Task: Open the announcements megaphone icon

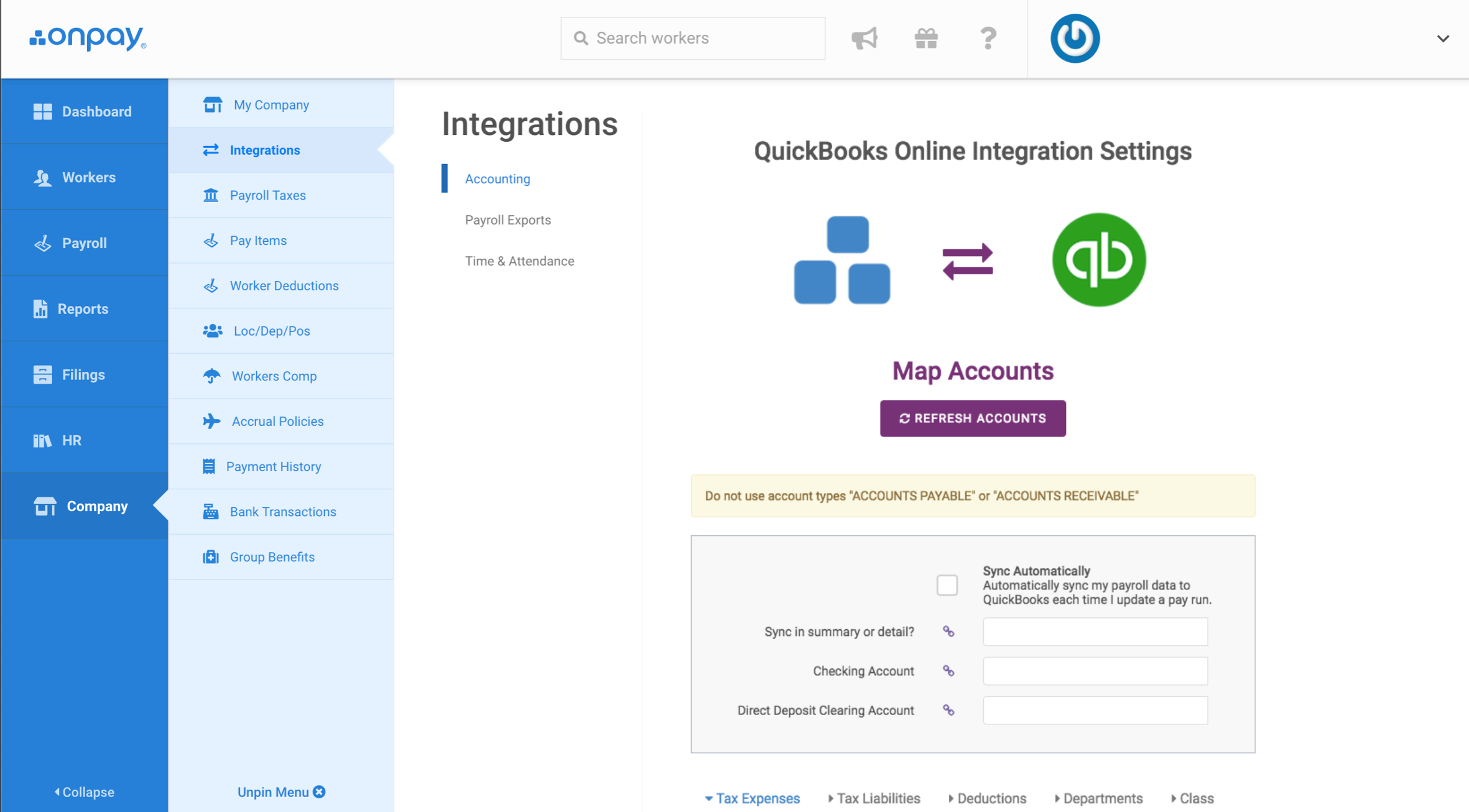Action: tap(864, 39)
